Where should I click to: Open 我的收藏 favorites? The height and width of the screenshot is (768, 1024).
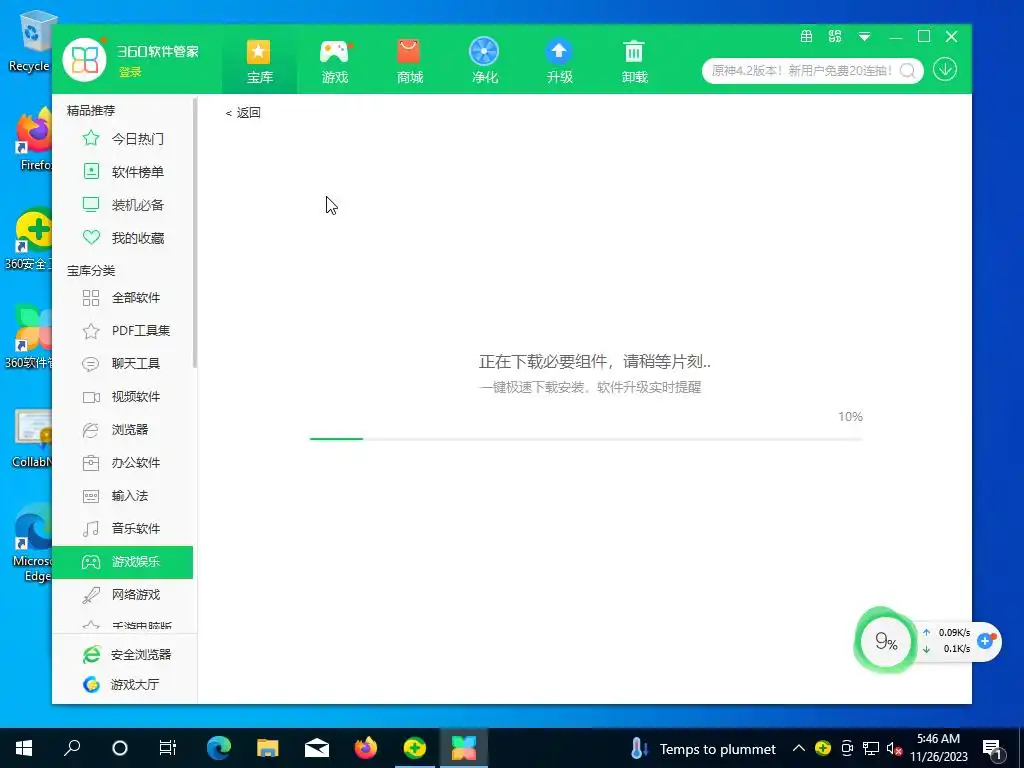(x=123, y=238)
